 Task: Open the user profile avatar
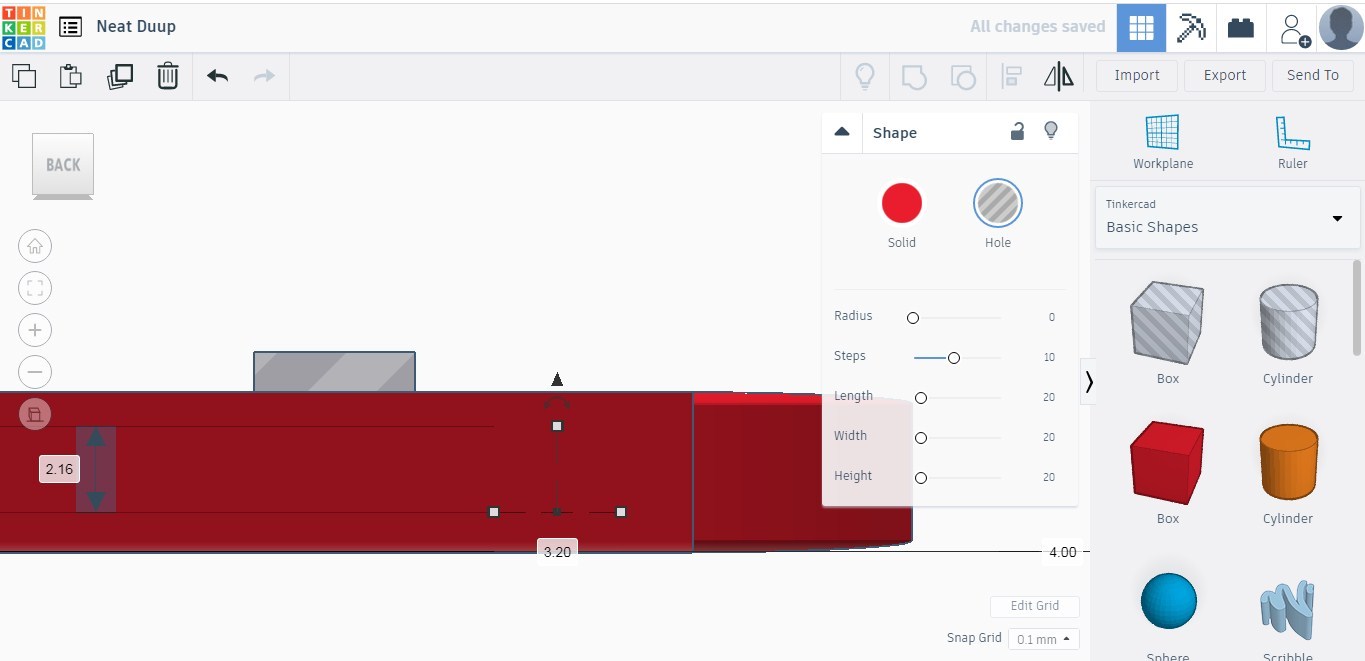1341,27
